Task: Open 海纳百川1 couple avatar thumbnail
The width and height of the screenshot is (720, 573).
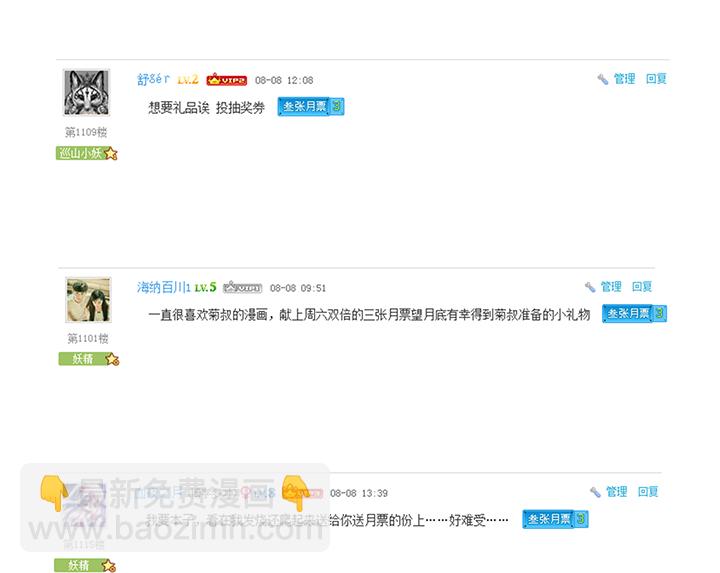Action: tap(88, 299)
